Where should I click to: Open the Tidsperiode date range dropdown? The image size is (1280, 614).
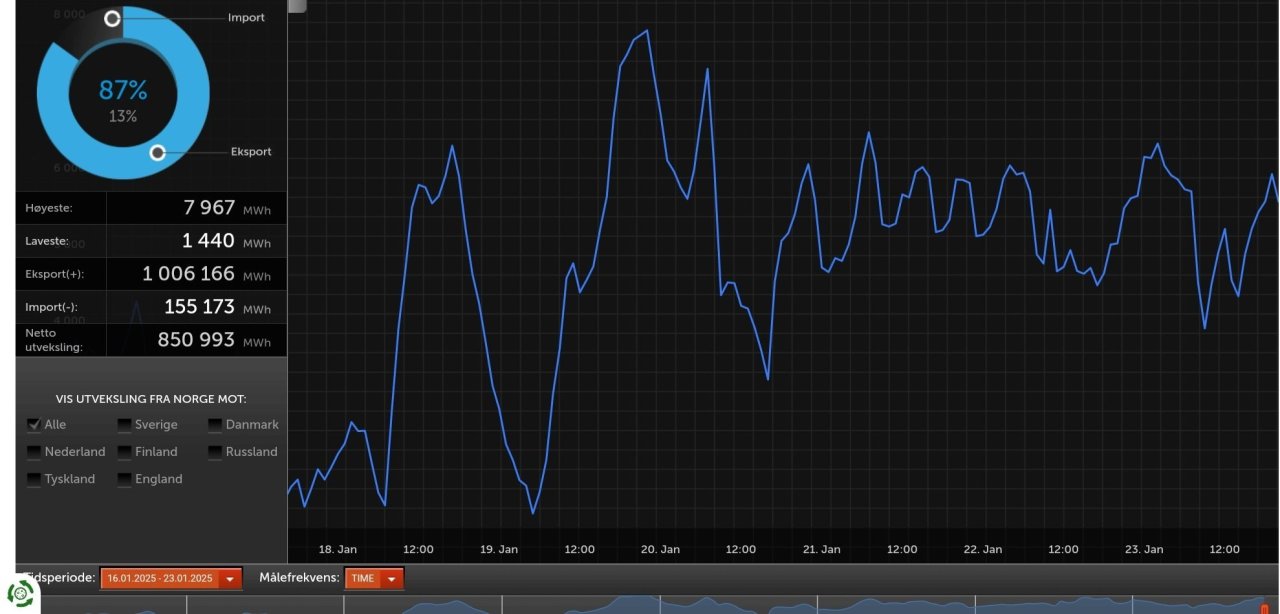tap(172, 578)
